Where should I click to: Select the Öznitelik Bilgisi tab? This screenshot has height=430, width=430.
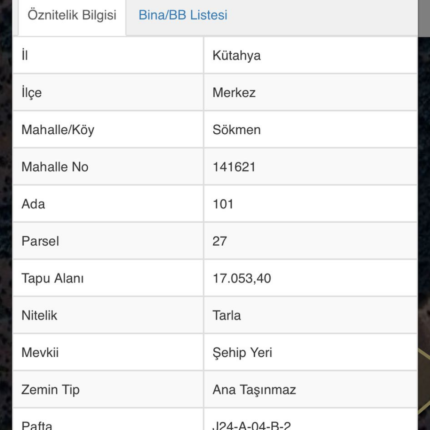(x=72, y=15)
